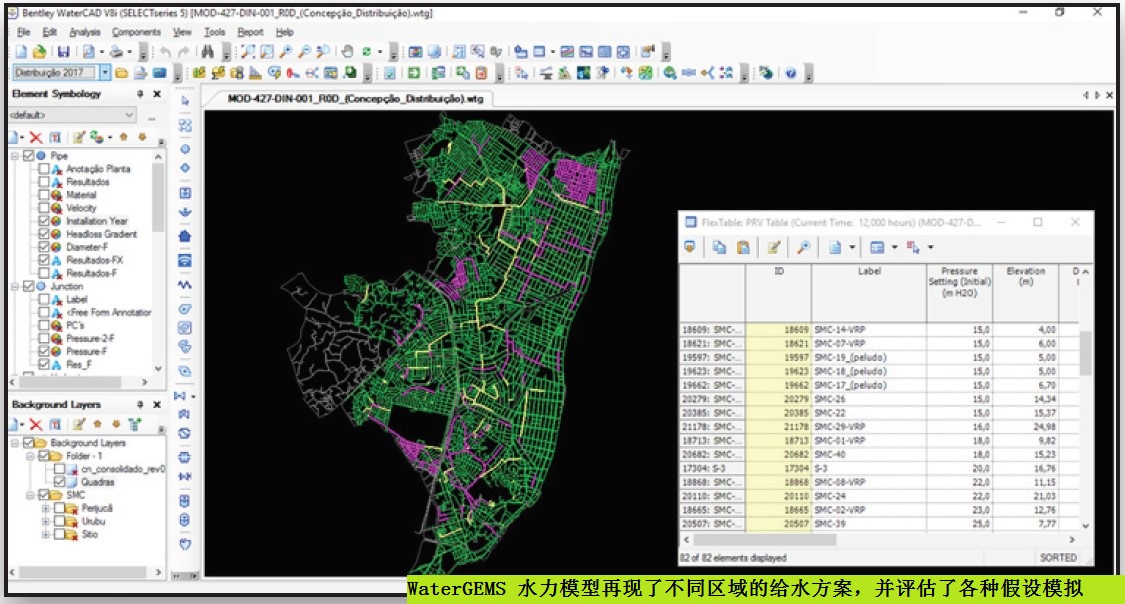Open the Analysis menu

click(x=85, y=32)
